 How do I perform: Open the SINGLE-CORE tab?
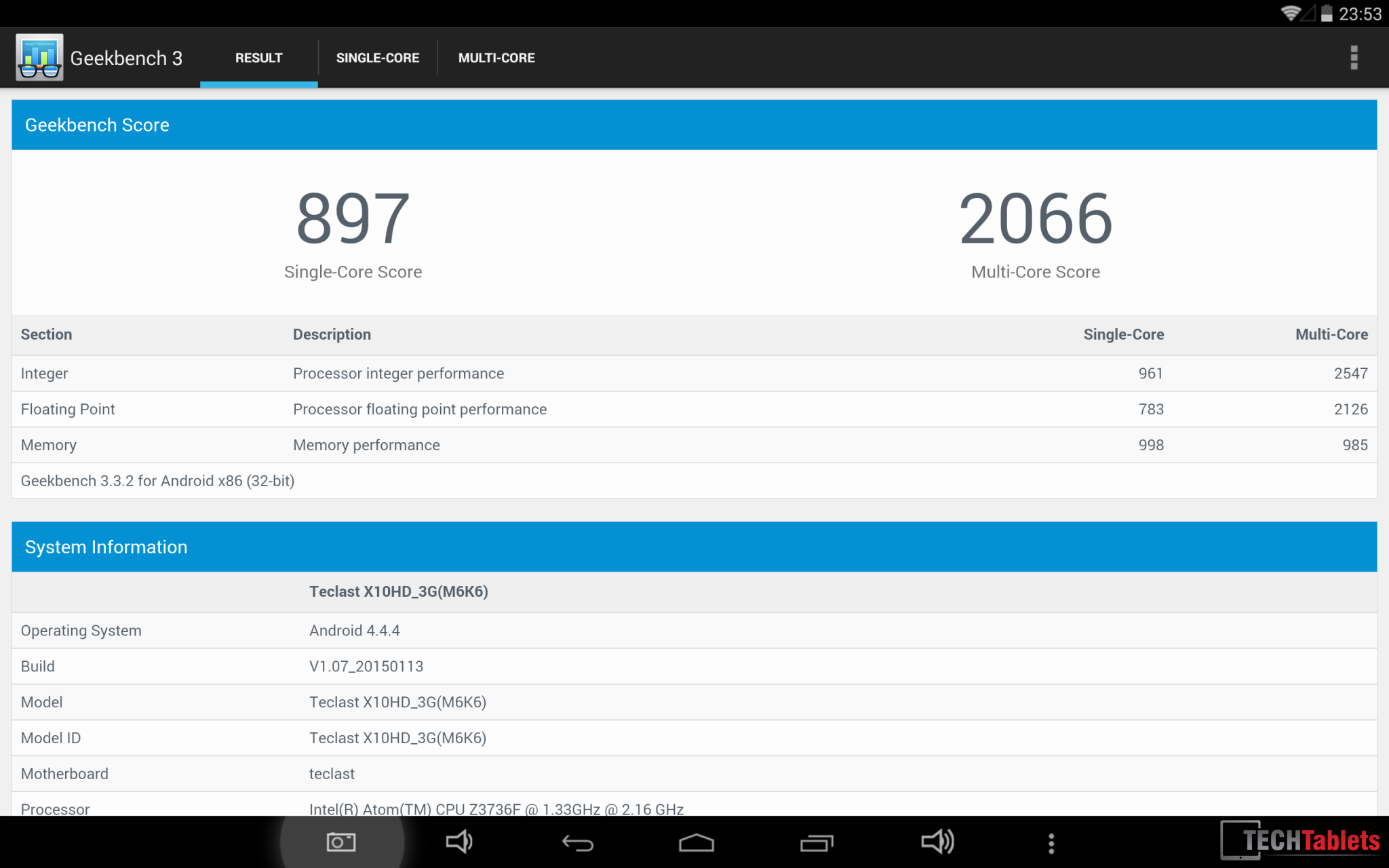coord(378,58)
